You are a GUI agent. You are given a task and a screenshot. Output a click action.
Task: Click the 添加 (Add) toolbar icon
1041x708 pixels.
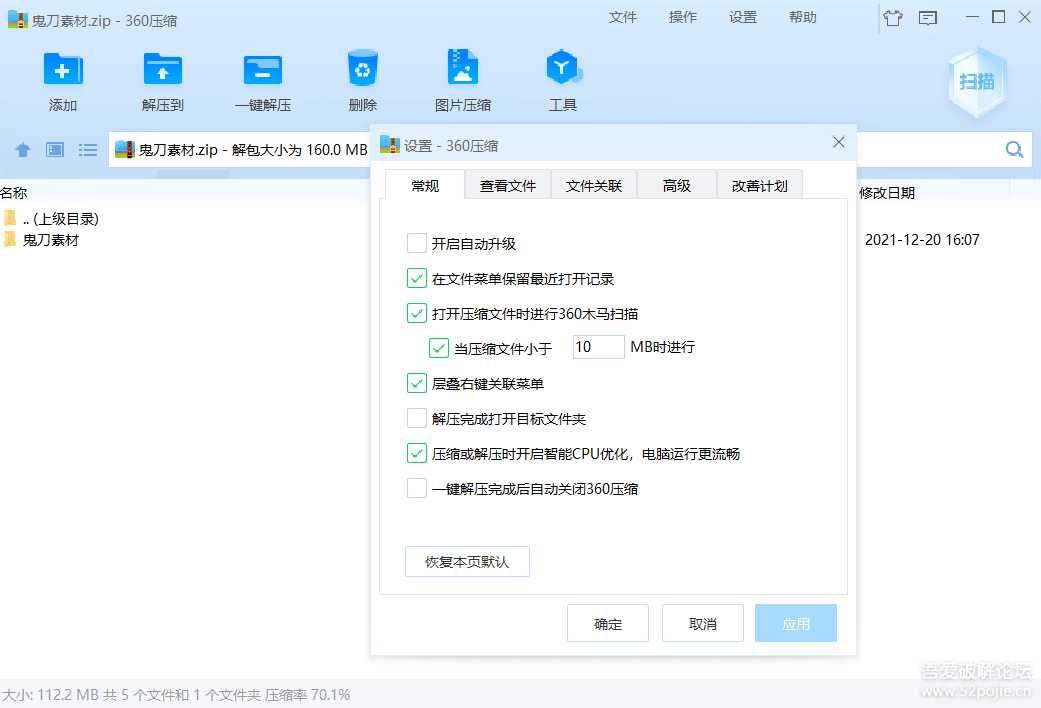point(62,70)
